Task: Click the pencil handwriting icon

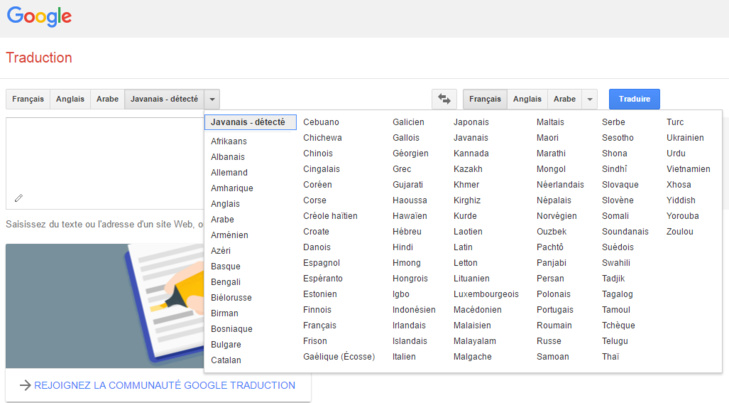Action: 19,198
